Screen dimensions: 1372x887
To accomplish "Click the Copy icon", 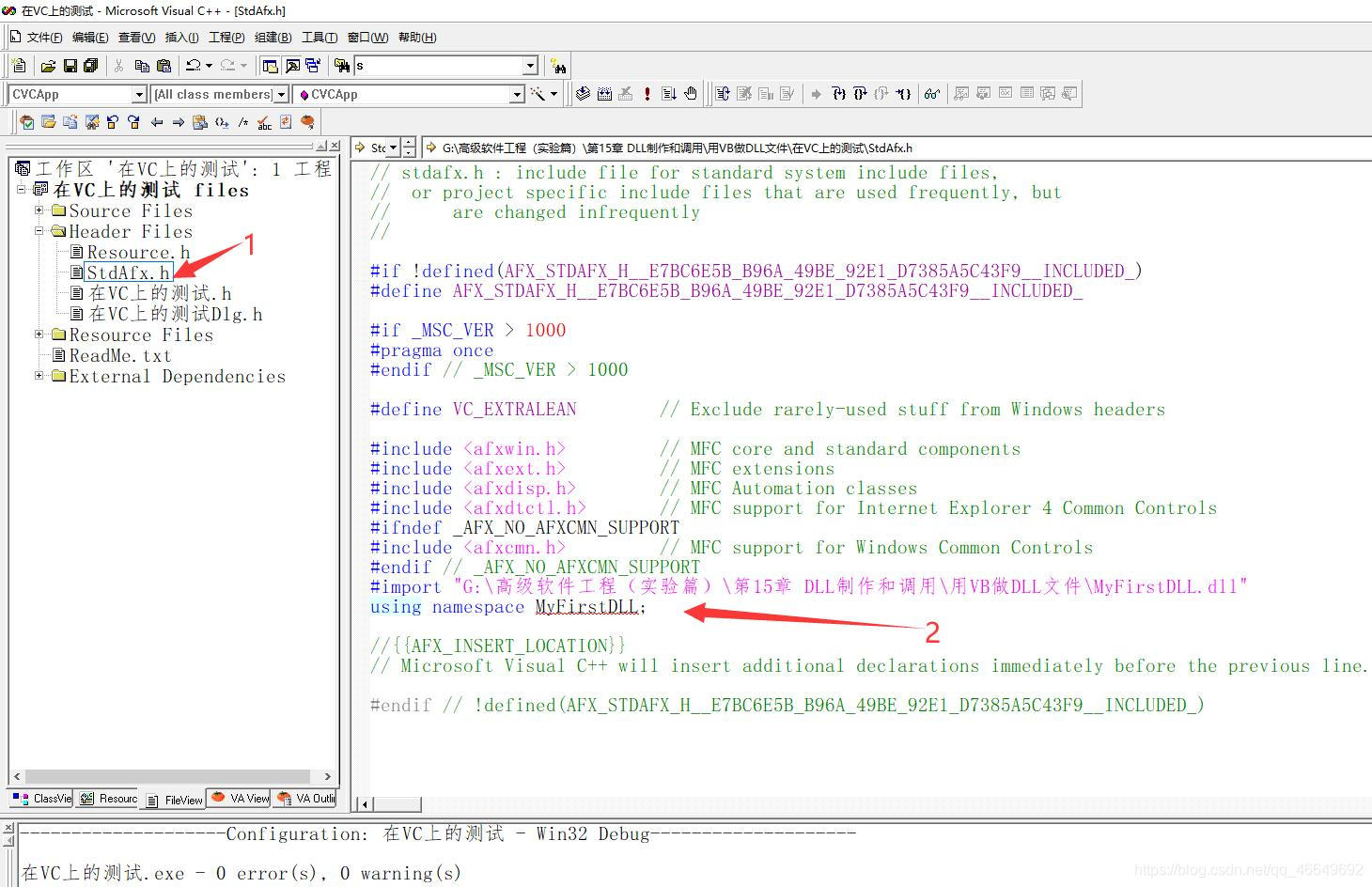I will click(x=142, y=66).
